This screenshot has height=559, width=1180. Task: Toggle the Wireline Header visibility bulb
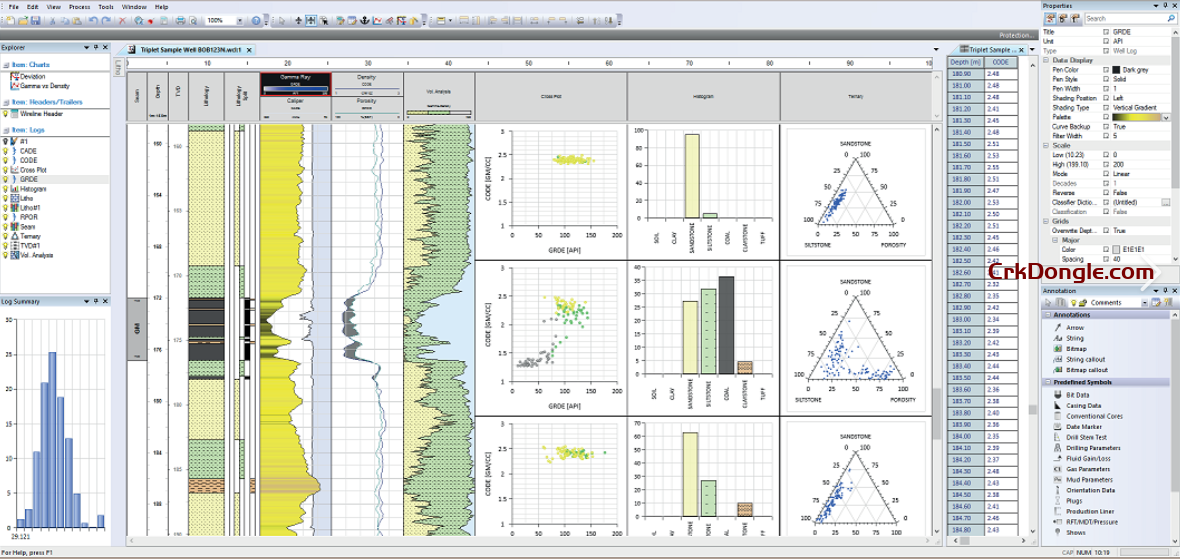coord(6,114)
